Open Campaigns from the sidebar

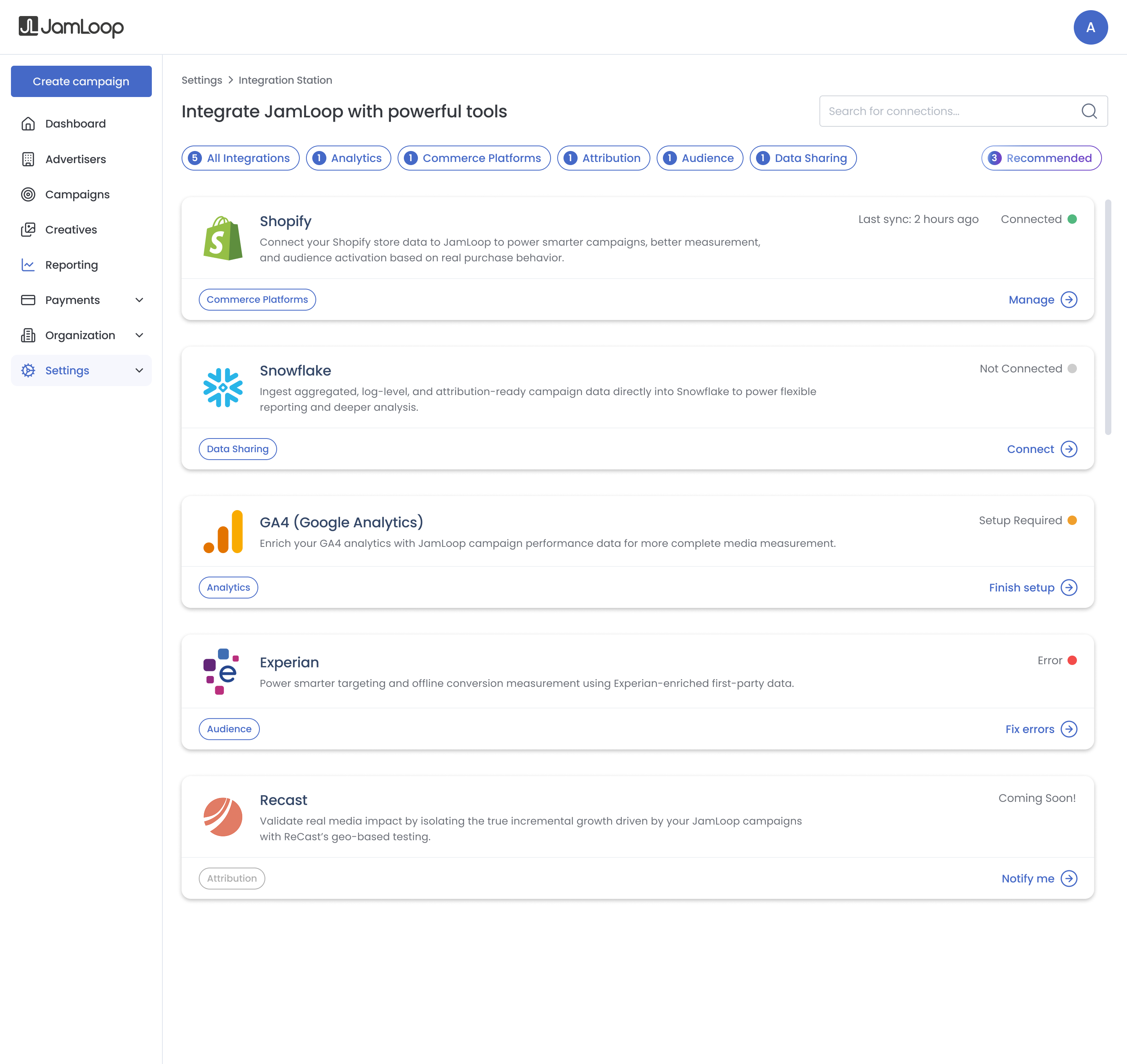click(x=77, y=194)
